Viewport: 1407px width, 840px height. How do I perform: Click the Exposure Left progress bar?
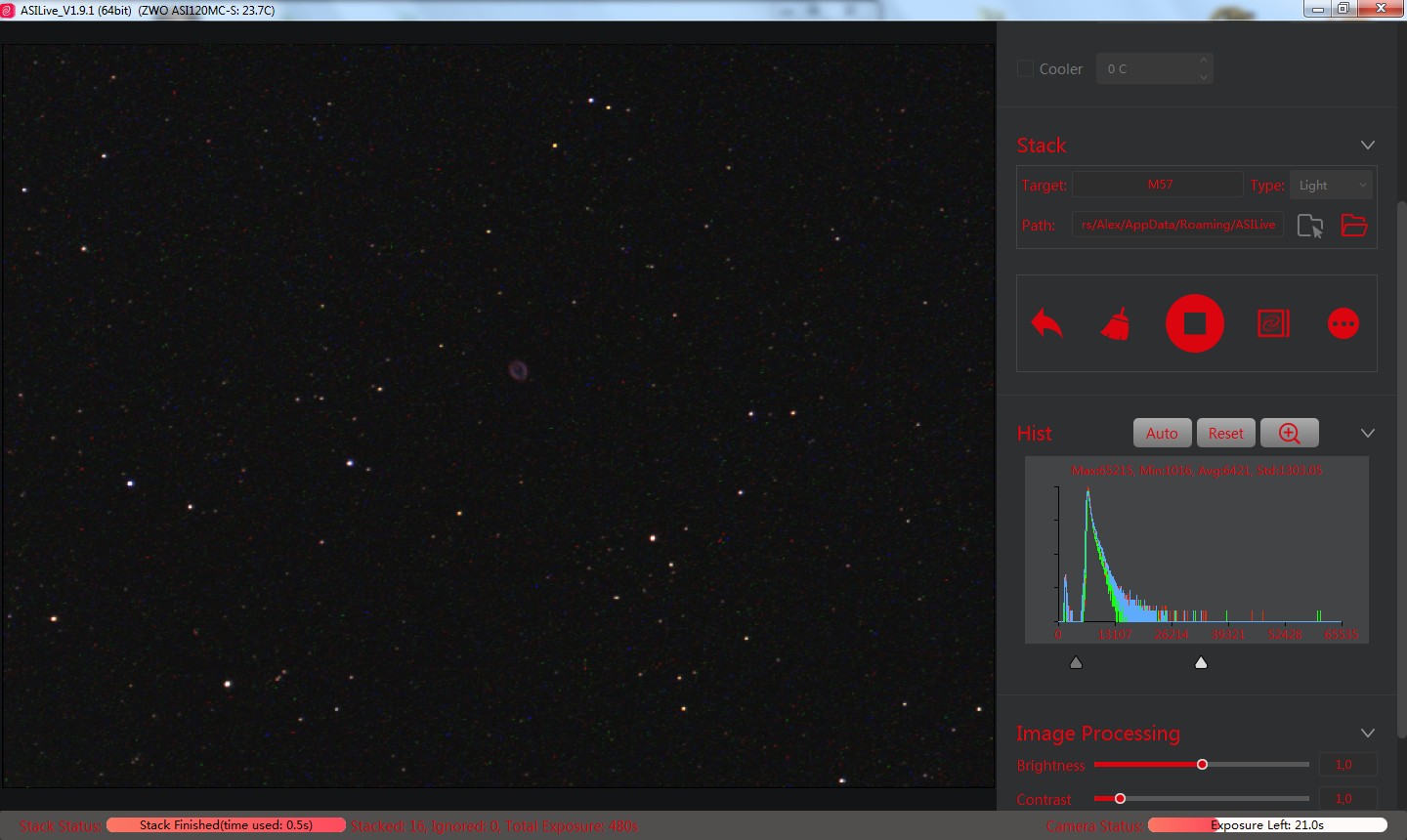pos(1267,825)
